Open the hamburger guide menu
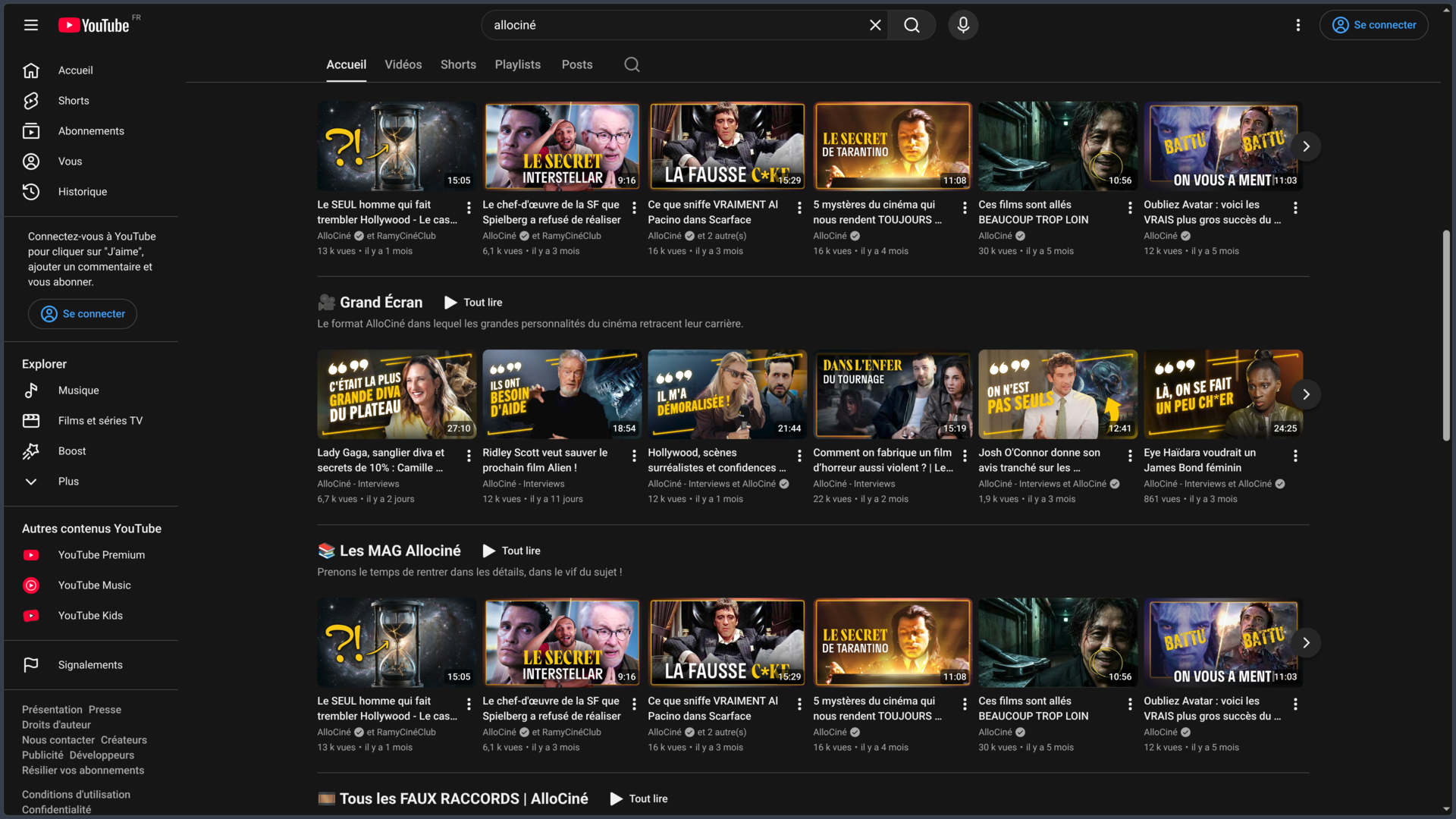1456x819 pixels. click(x=31, y=25)
